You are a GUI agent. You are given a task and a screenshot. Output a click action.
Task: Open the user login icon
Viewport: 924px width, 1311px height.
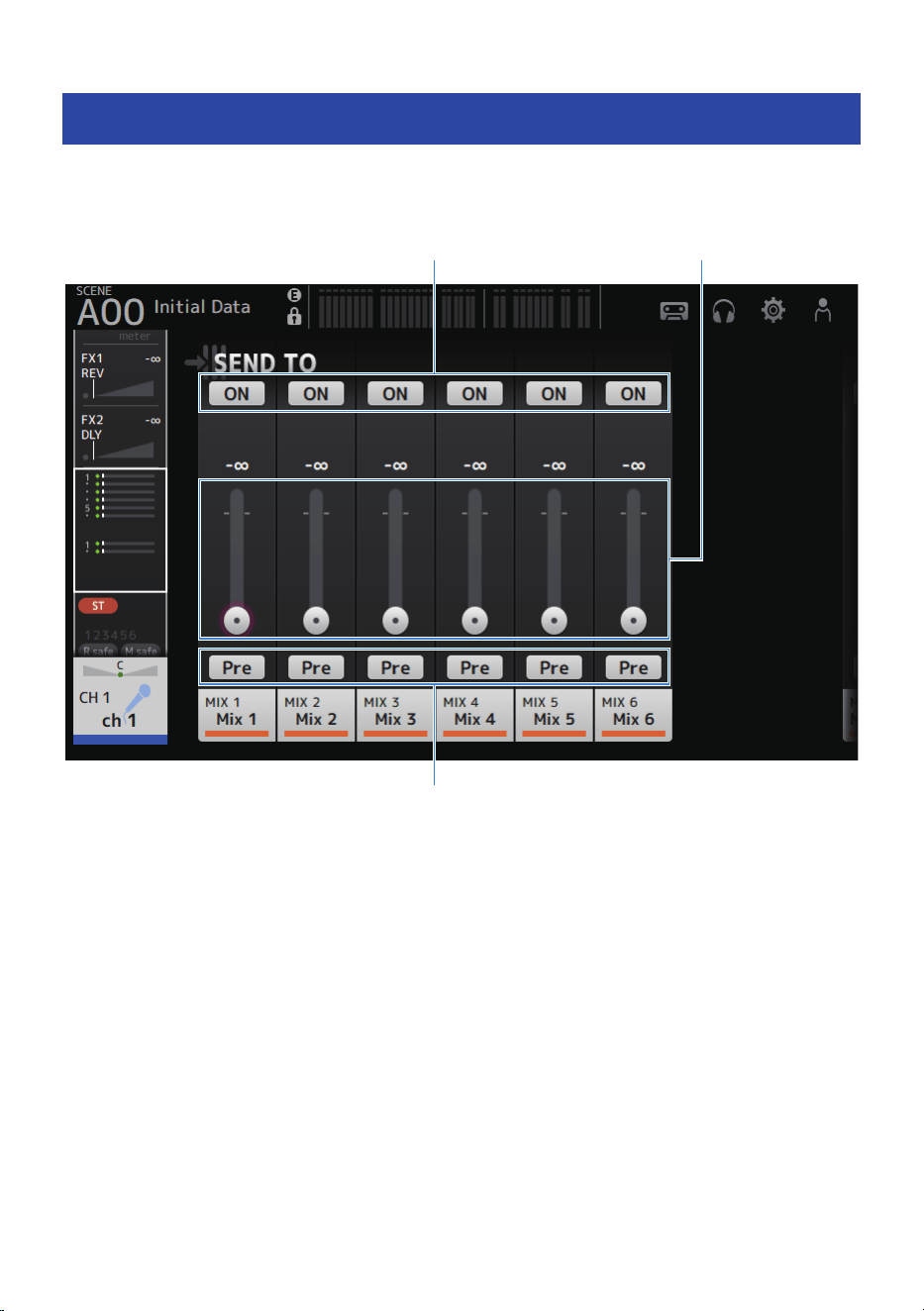pos(822,310)
